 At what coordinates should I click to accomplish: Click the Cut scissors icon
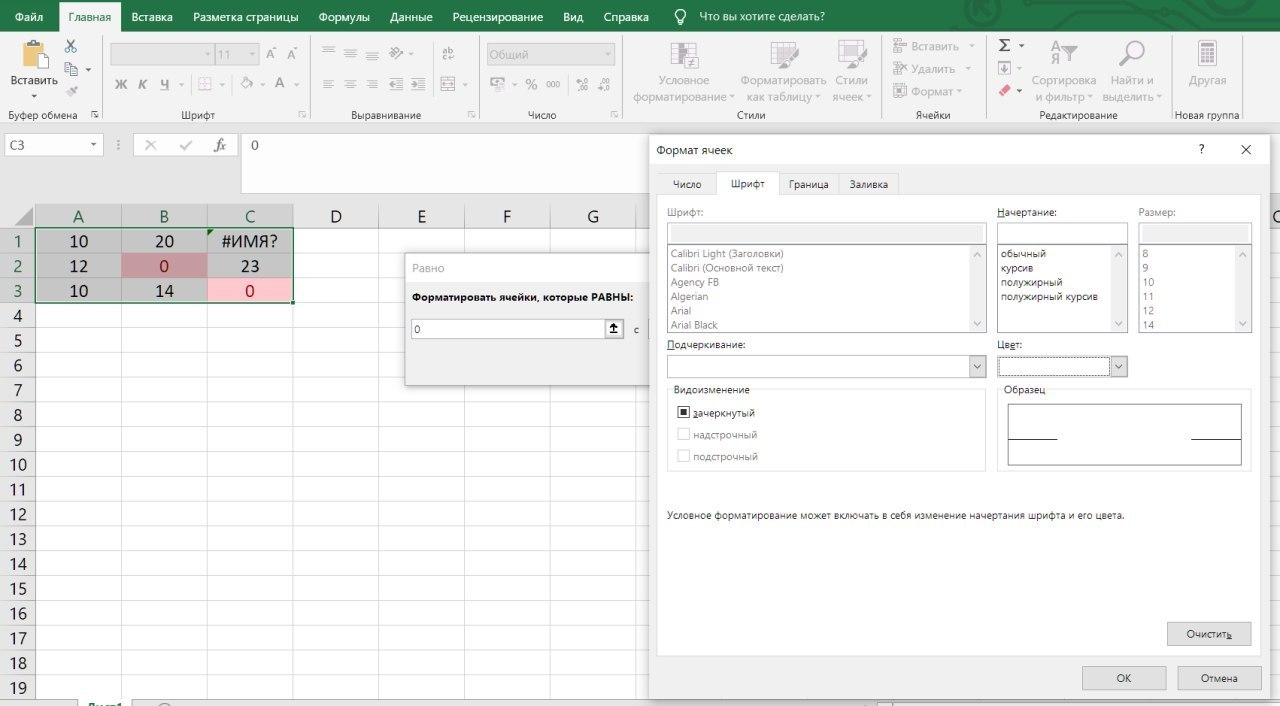click(x=71, y=47)
